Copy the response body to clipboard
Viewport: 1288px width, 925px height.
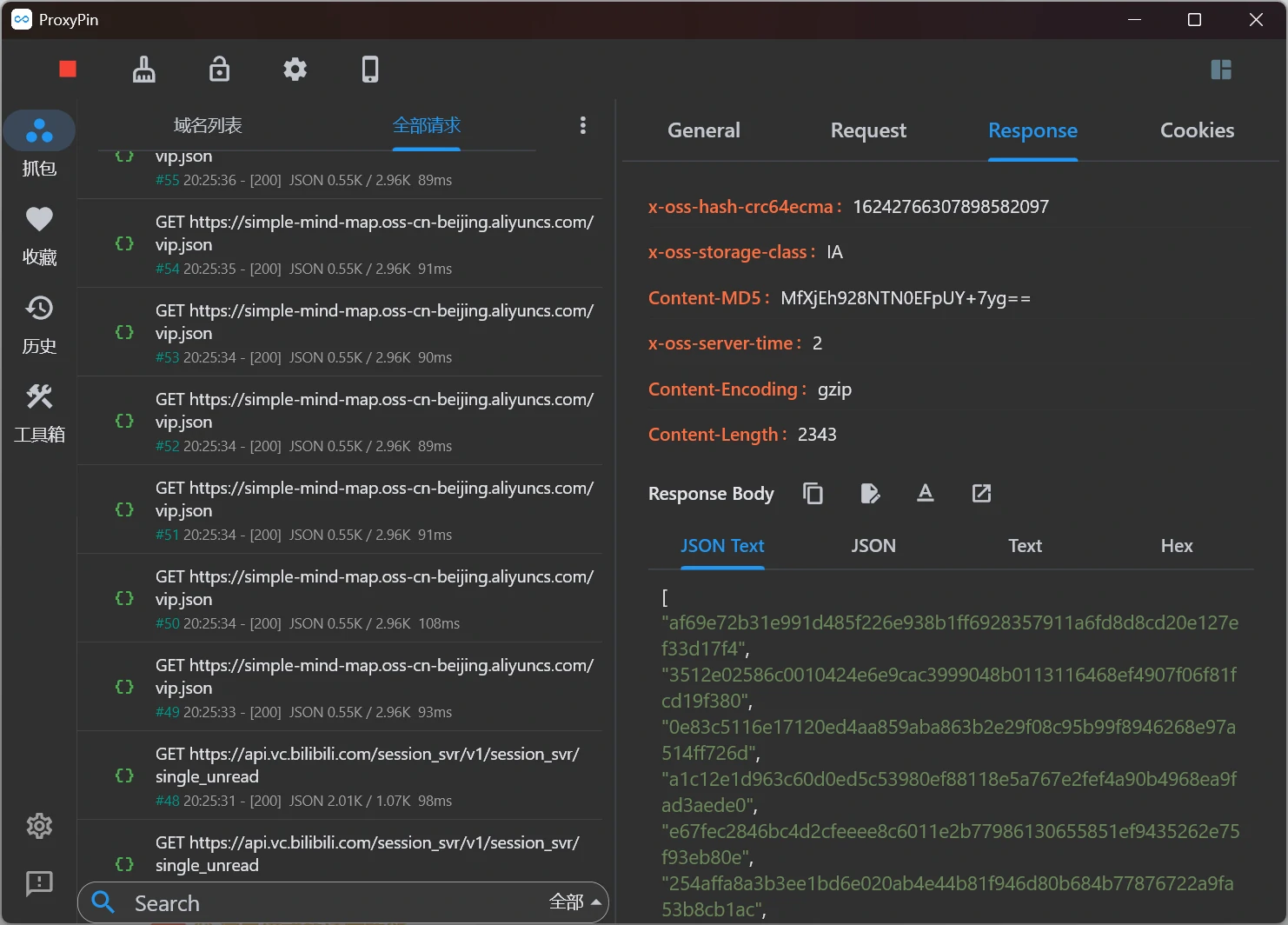[x=813, y=494]
